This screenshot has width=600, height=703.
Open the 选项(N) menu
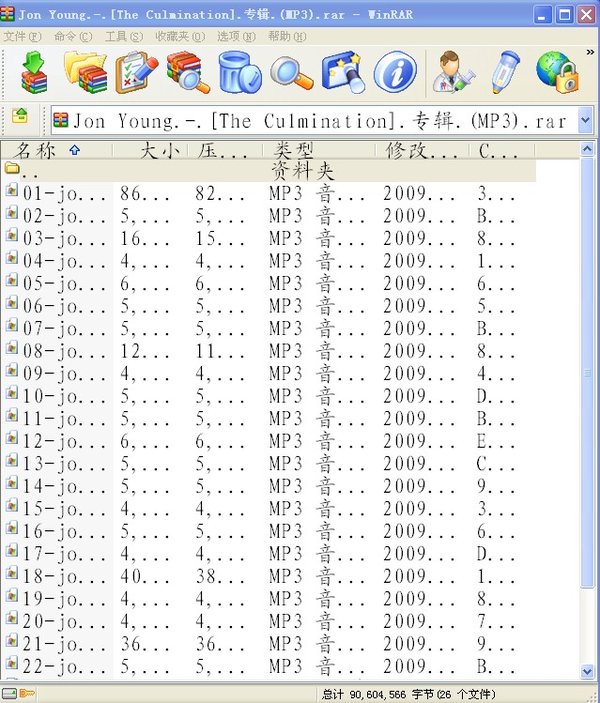(x=236, y=36)
